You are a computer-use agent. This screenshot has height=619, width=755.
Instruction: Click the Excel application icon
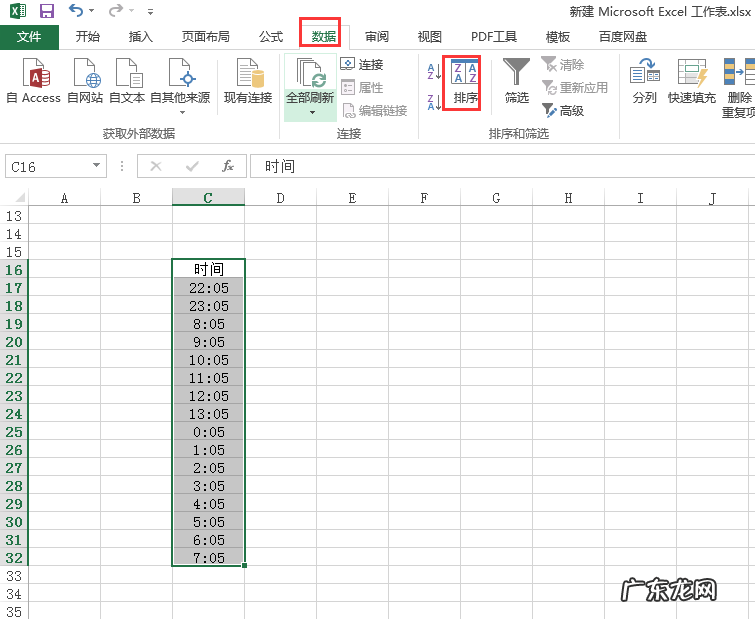(18, 11)
